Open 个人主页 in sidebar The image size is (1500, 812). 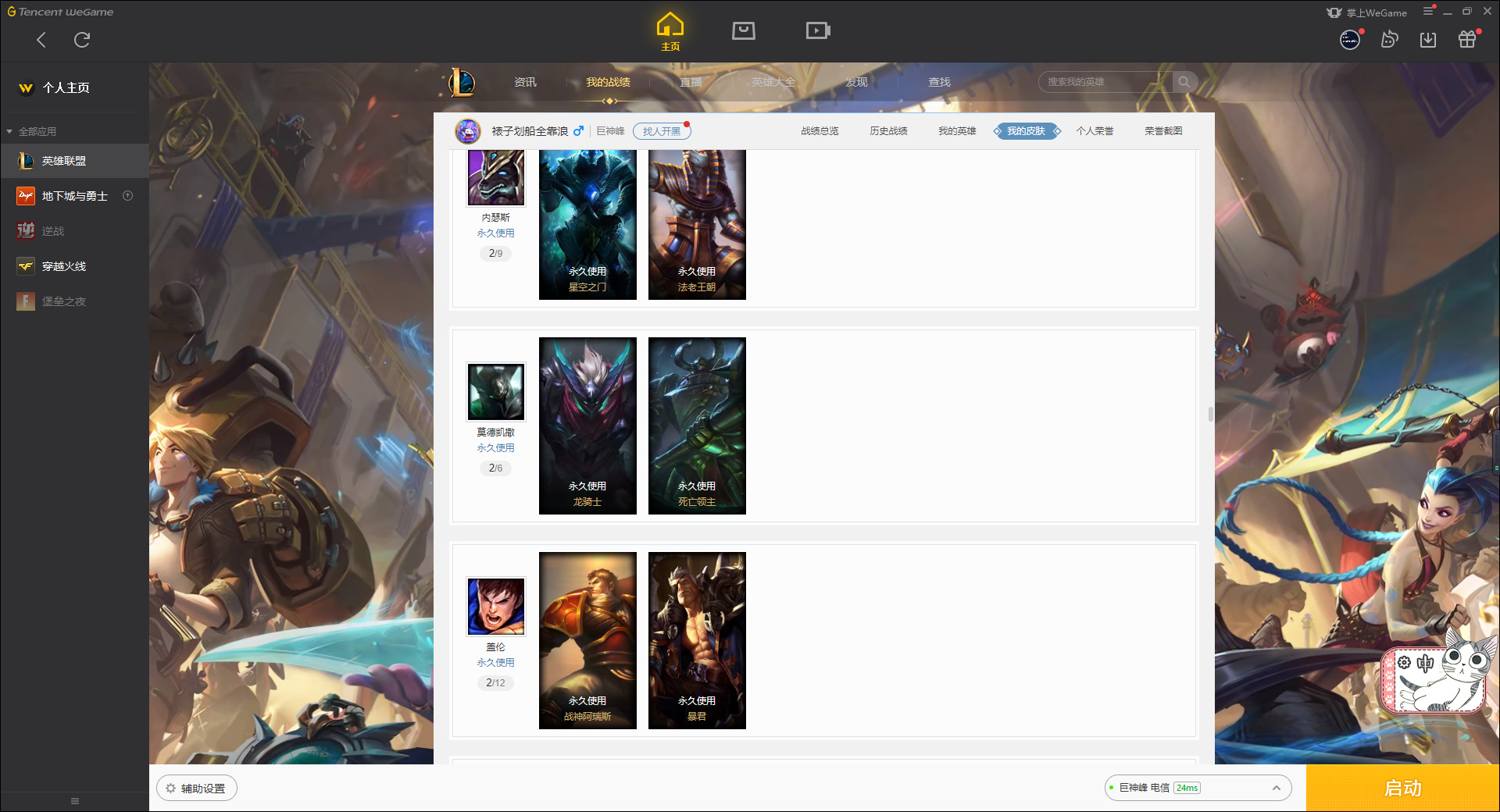click(66, 88)
